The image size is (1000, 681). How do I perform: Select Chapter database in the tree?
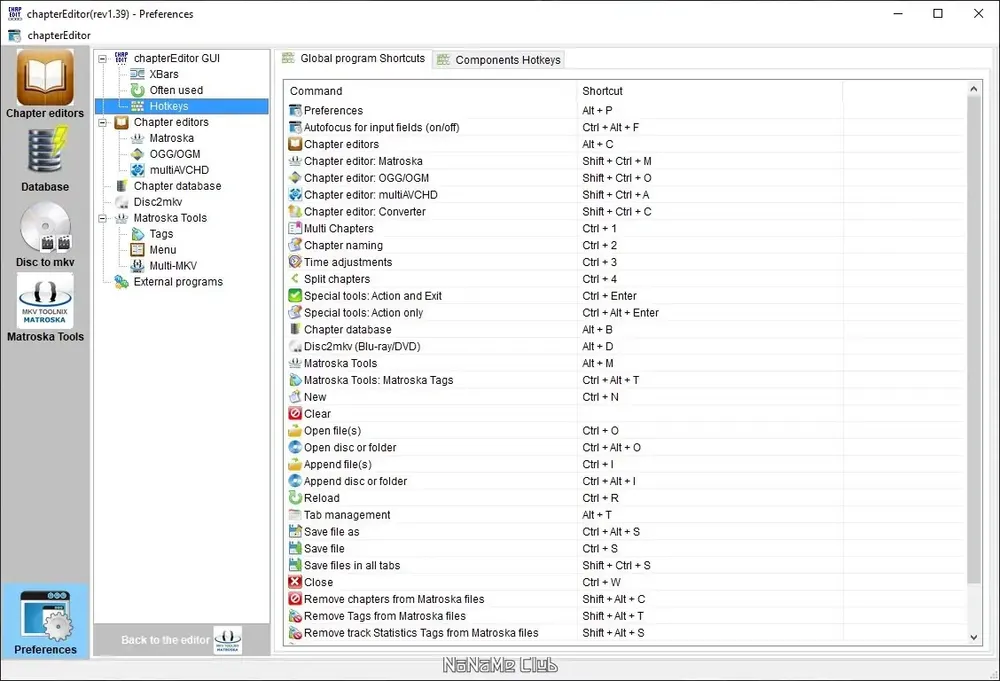(x=177, y=186)
